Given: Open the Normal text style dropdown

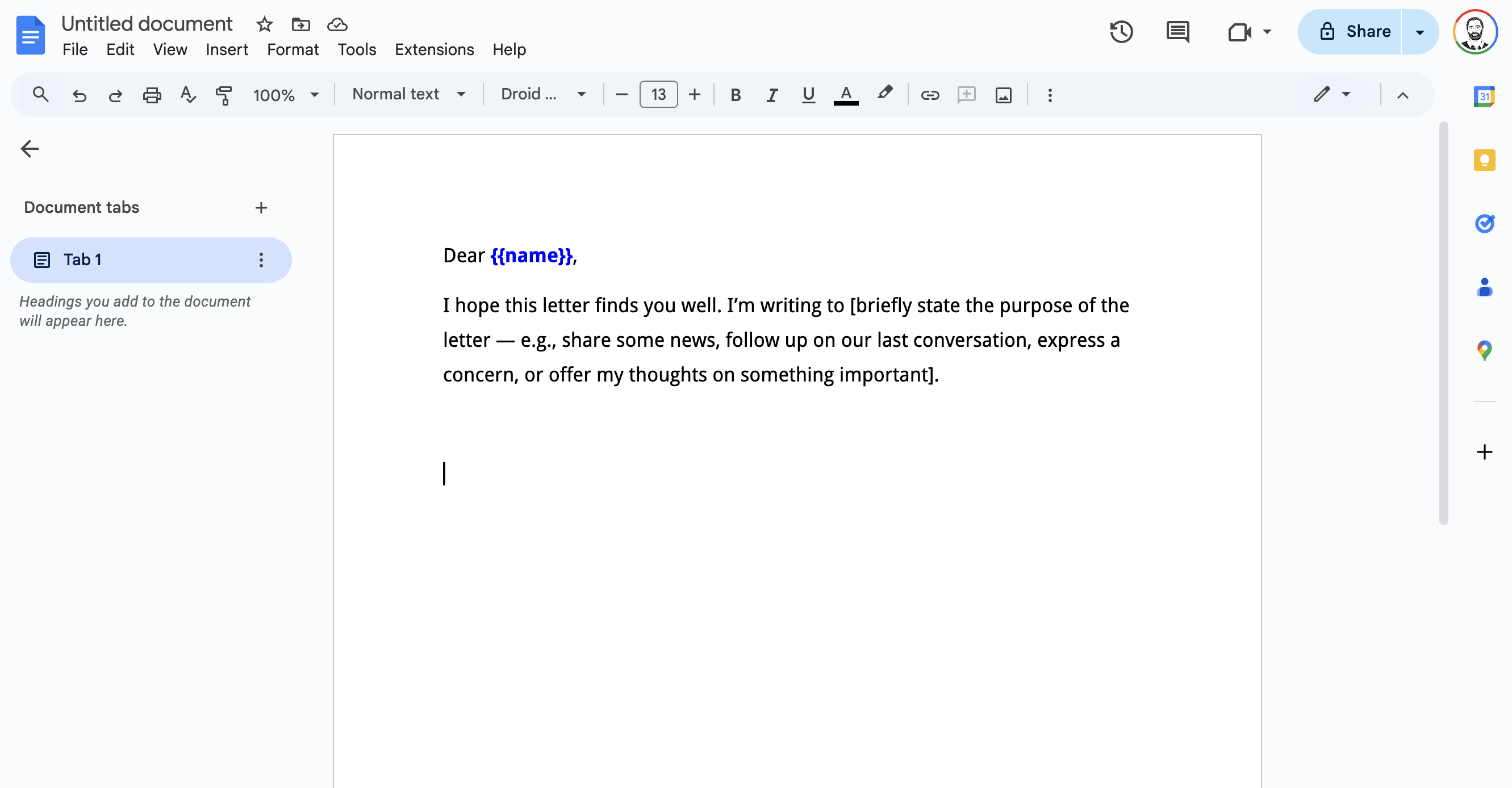Looking at the screenshot, I should click(x=408, y=94).
